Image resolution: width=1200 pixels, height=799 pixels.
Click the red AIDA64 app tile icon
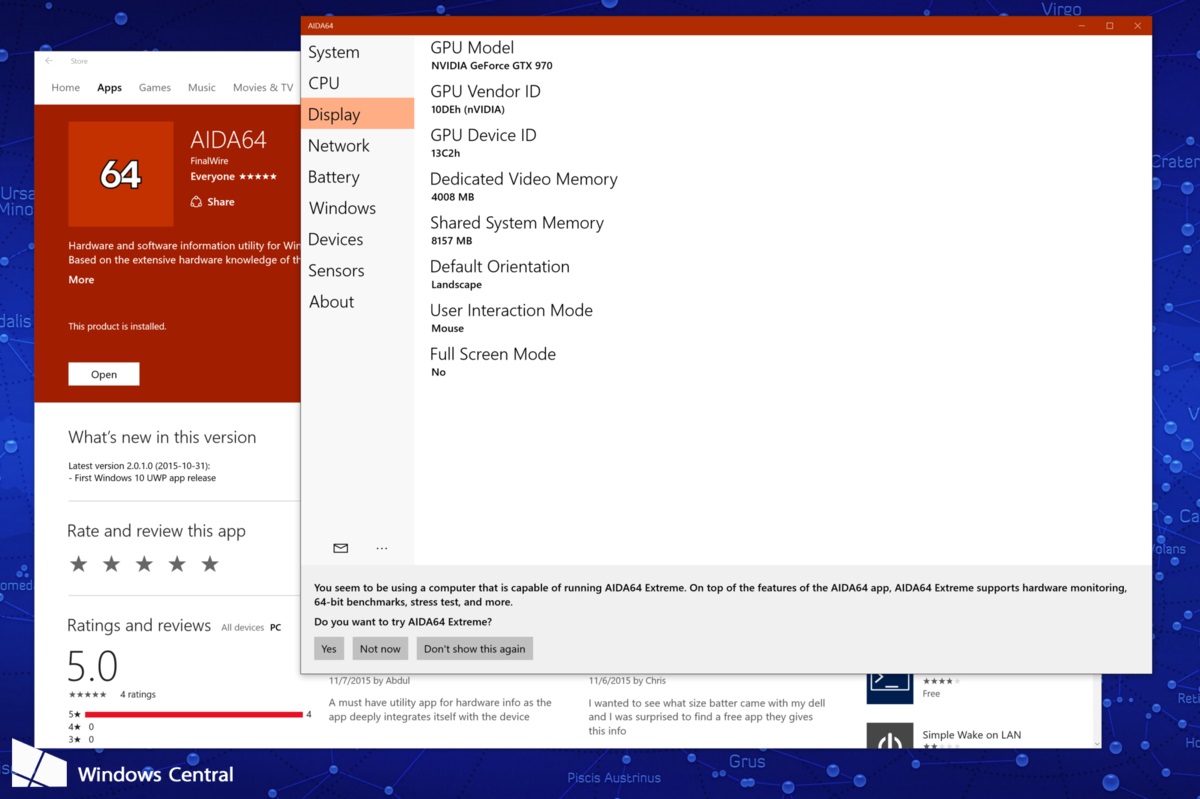pos(120,174)
